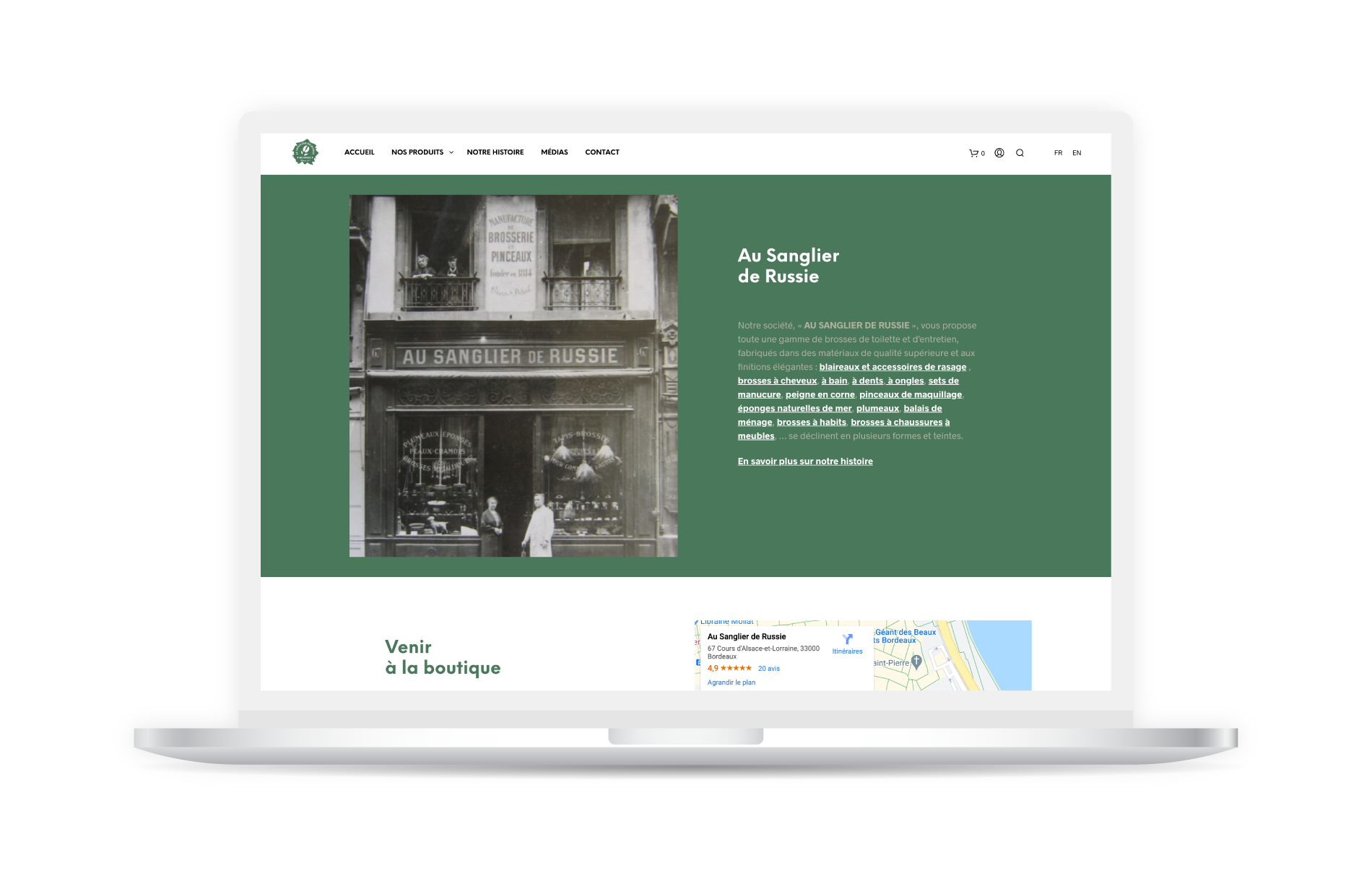Open the 20 avis reviews link
1372x876 pixels.
click(x=769, y=669)
